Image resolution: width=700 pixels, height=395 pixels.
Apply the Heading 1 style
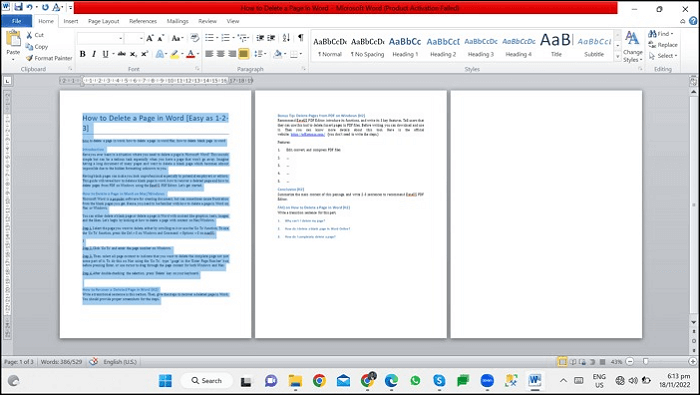[405, 46]
